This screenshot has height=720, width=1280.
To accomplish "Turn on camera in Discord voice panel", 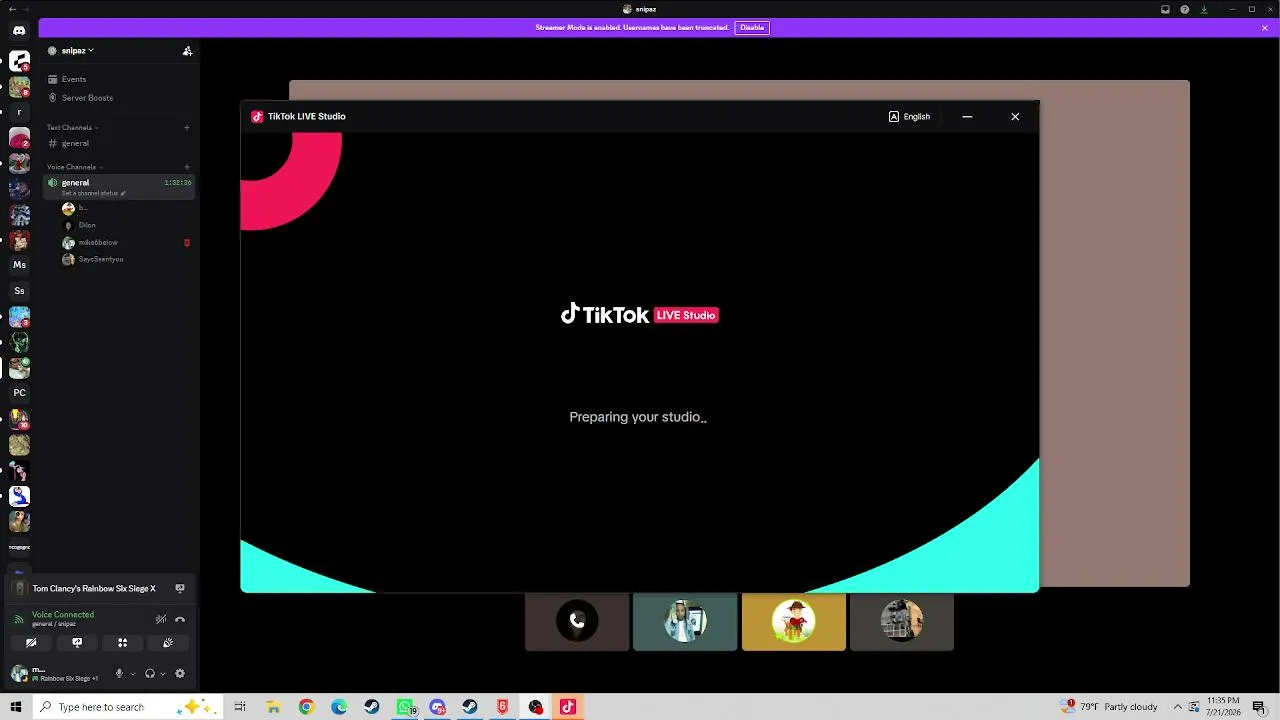I will click(31, 643).
